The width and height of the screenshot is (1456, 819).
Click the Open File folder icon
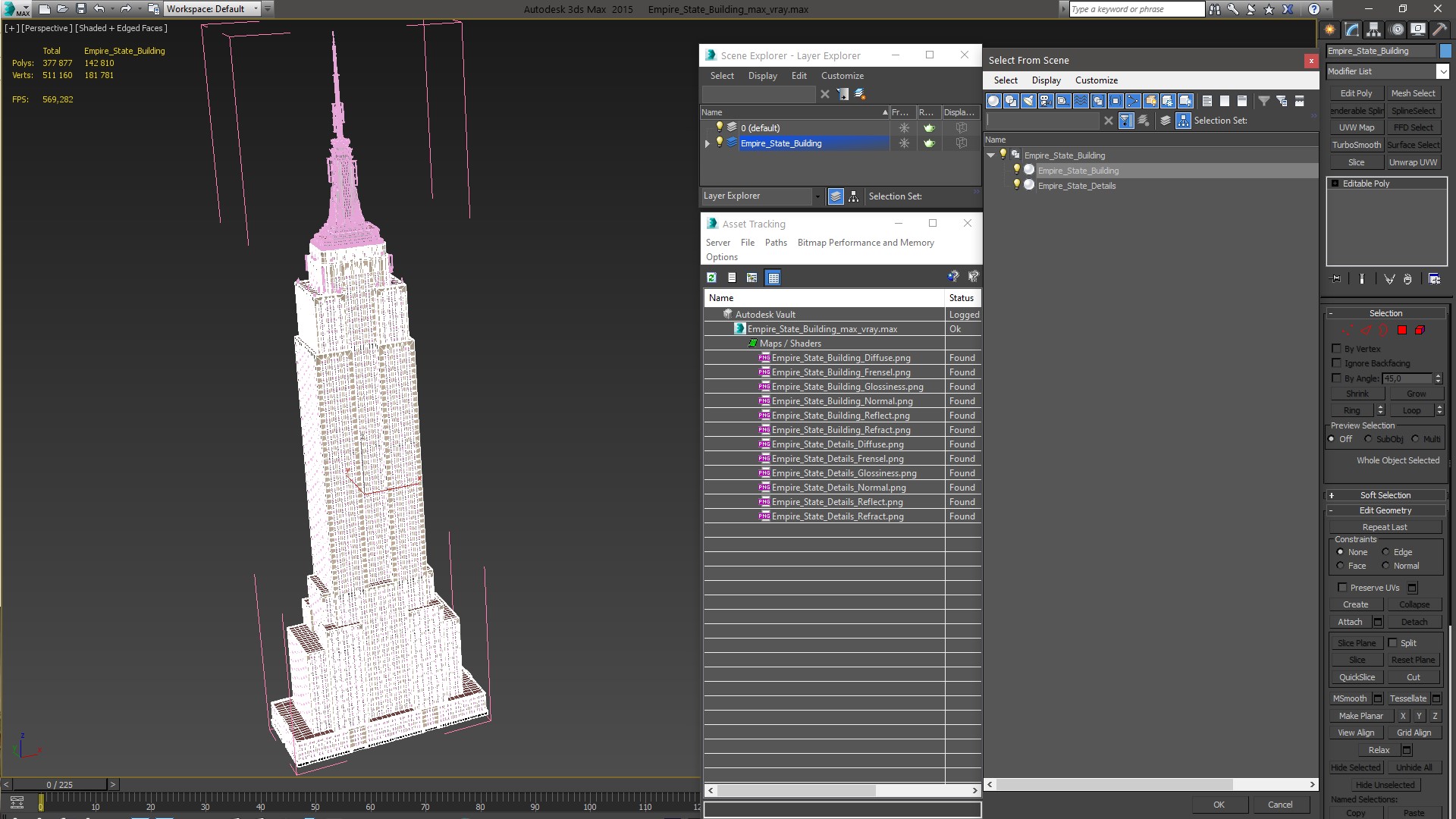click(x=63, y=9)
